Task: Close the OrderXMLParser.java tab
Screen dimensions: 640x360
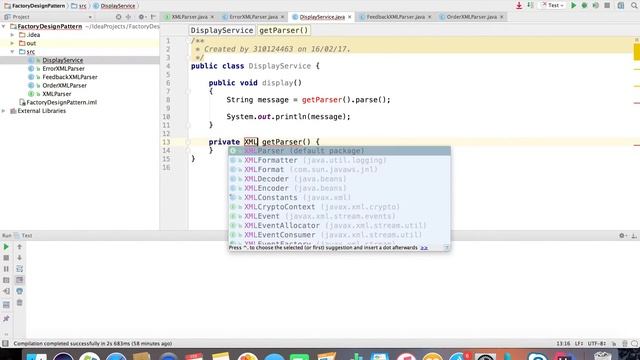Action: [x=501, y=17]
